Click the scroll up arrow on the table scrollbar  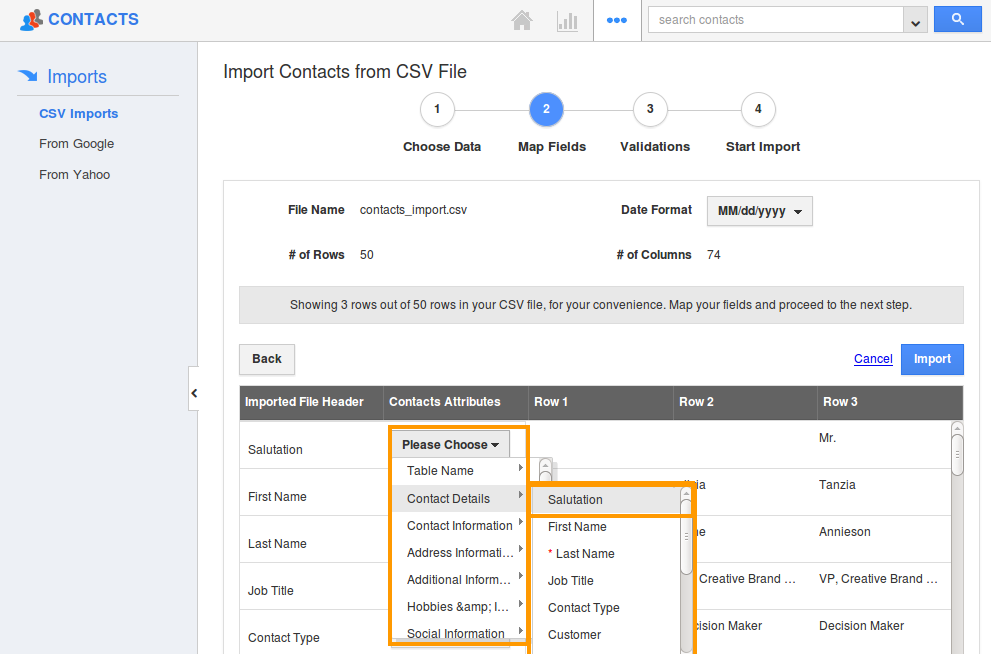(x=958, y=428)
